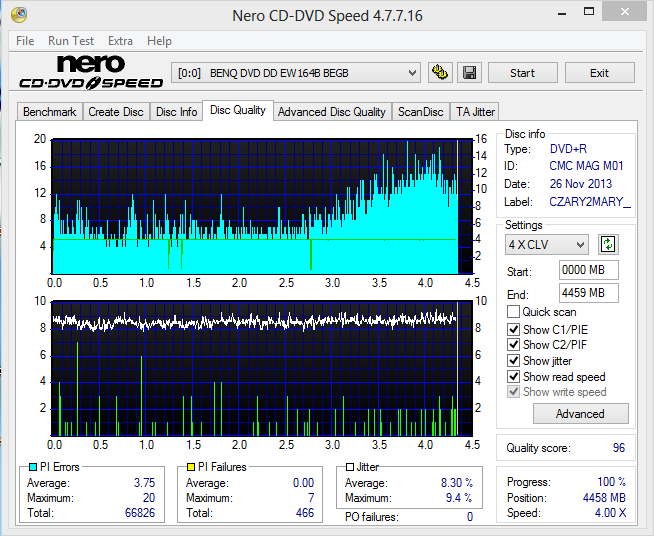Click the PI Failures total 466
This screenshot has width=654, height=536.
click(x=305, y=513)
